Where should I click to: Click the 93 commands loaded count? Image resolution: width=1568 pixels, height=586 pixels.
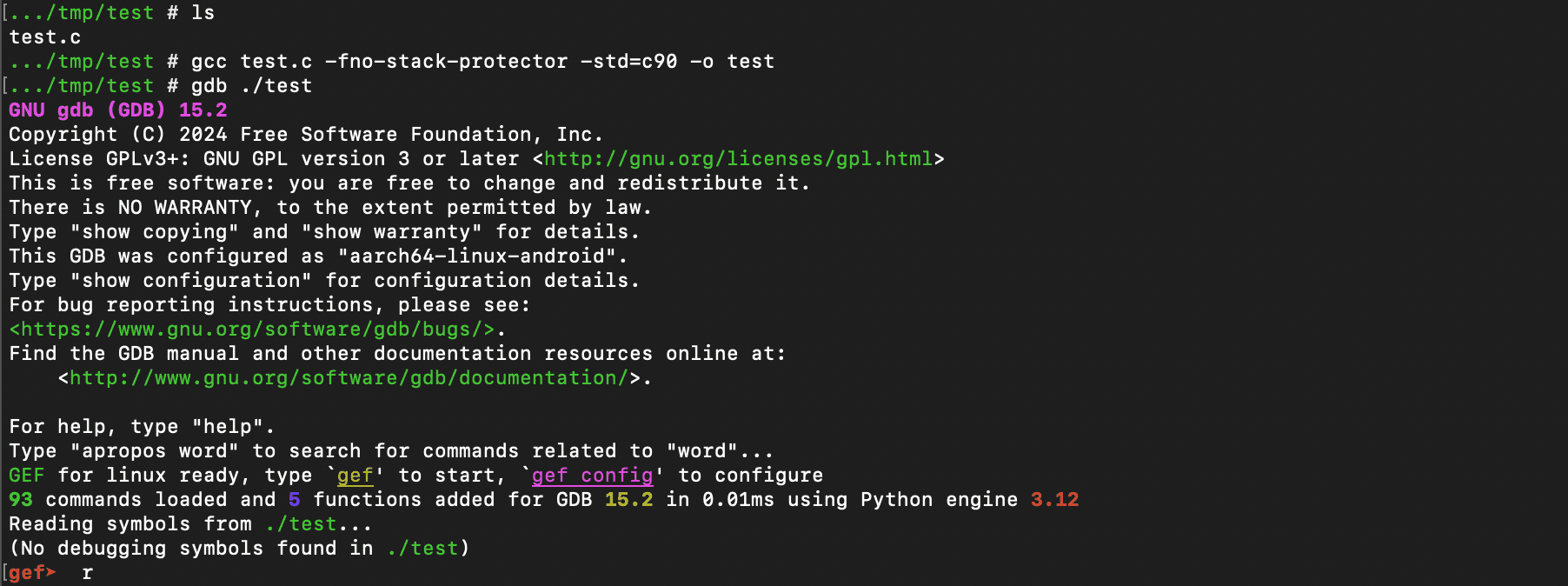[21, 500]
